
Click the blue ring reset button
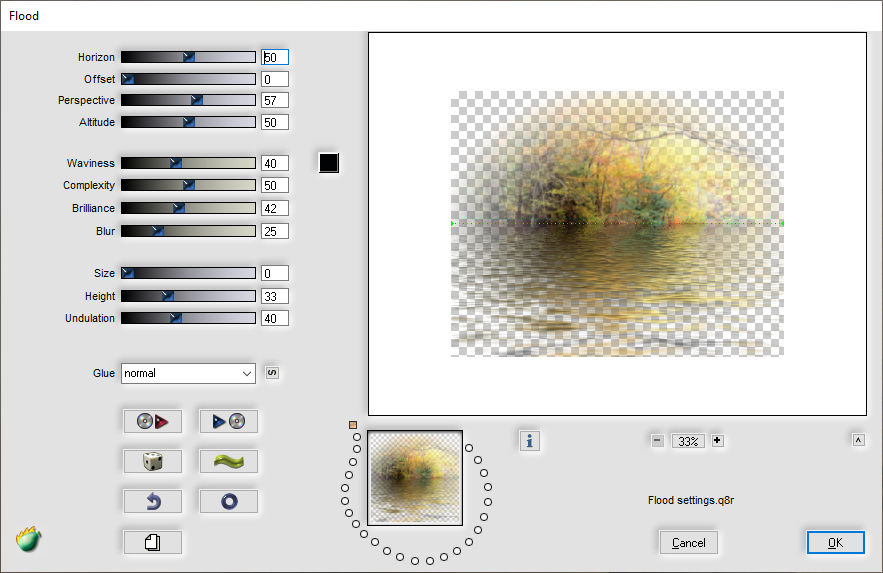[229, 502]
